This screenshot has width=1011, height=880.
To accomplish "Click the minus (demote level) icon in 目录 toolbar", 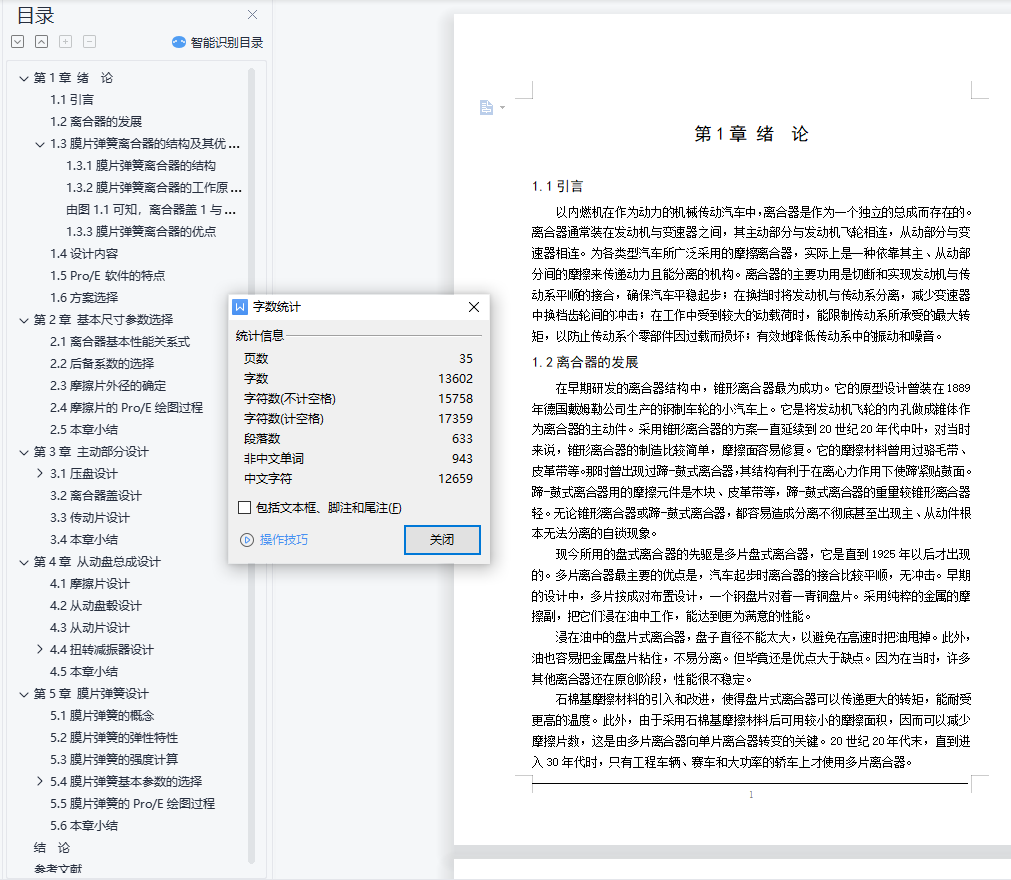I will point(90,42).
